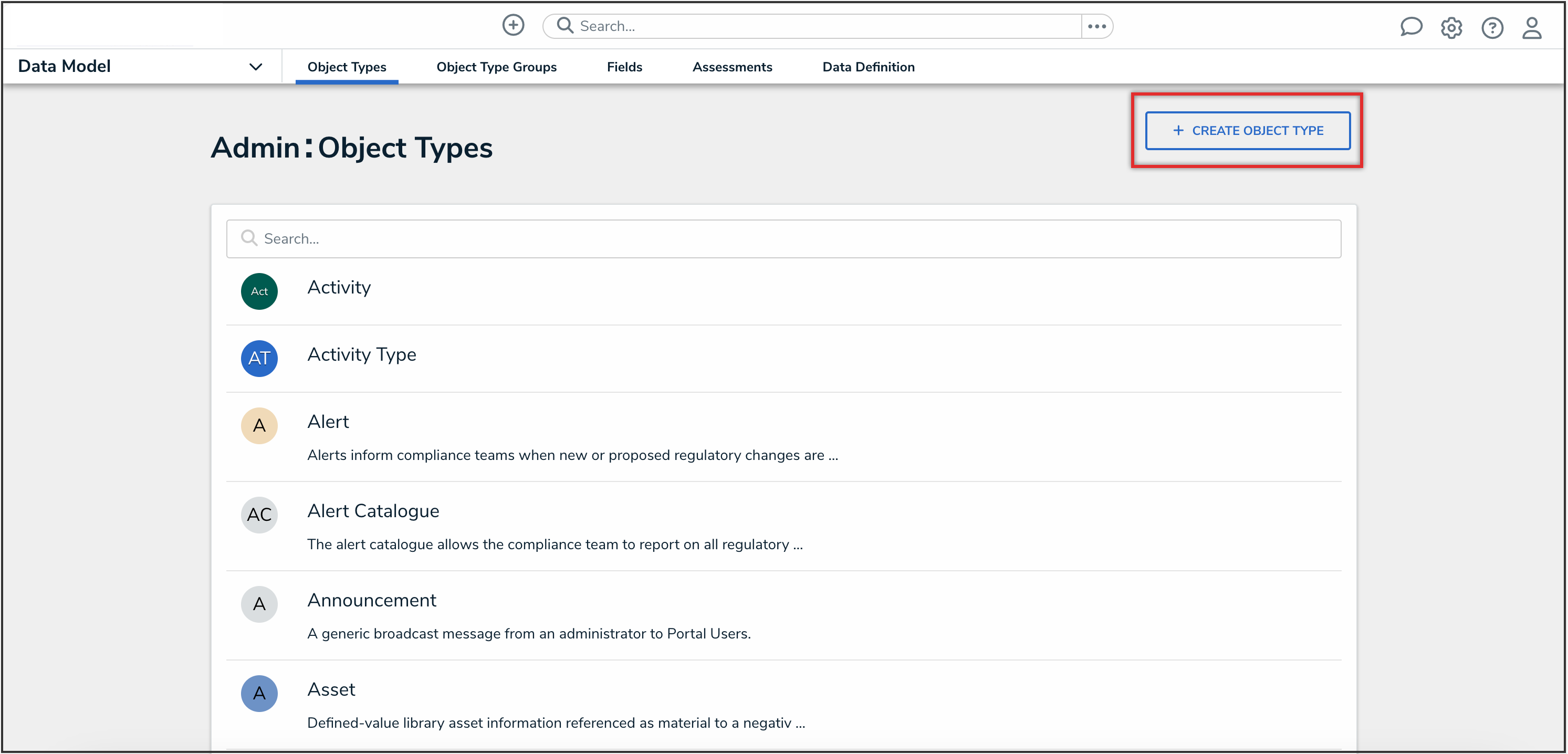
Task: Click the green Act activity icon
Action: click(259, 291)
